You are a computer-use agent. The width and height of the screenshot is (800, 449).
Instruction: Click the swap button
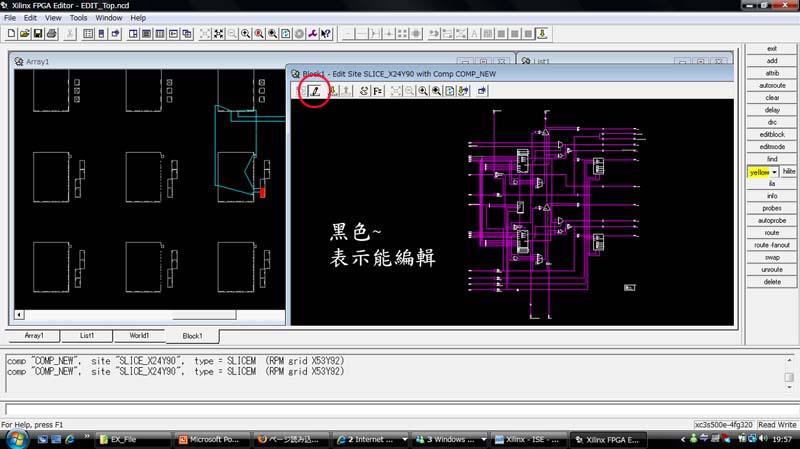[x=771, y=257]
